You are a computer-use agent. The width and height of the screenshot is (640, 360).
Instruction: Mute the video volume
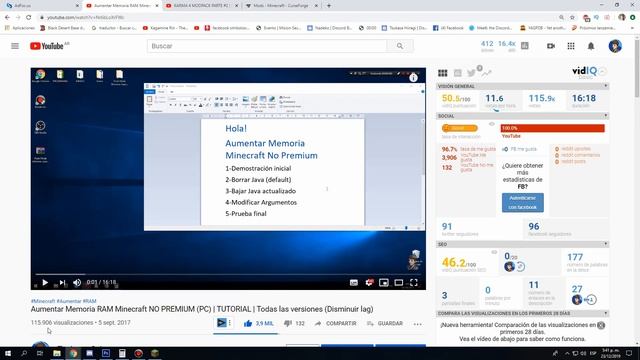[x=77, y=282]
